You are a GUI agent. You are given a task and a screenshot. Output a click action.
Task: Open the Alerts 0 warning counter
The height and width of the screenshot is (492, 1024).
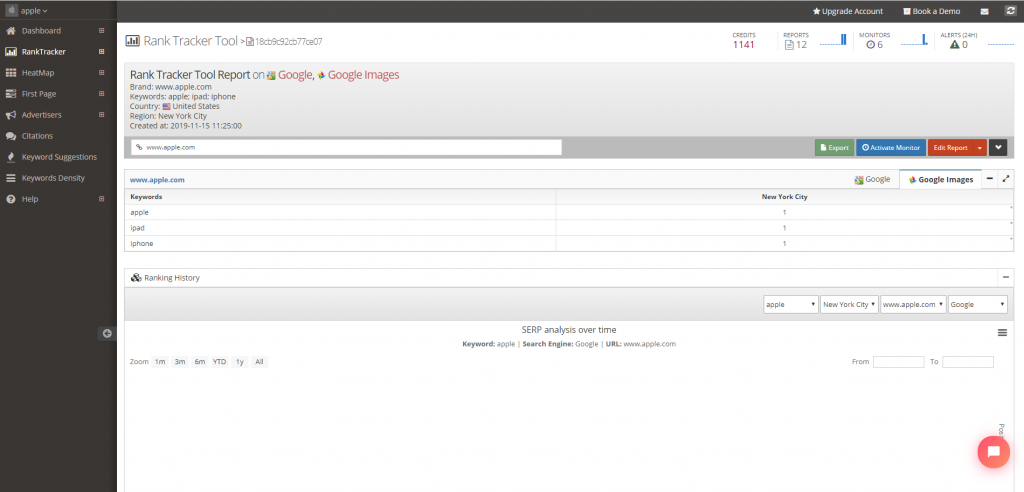click(x=958, y=41)
